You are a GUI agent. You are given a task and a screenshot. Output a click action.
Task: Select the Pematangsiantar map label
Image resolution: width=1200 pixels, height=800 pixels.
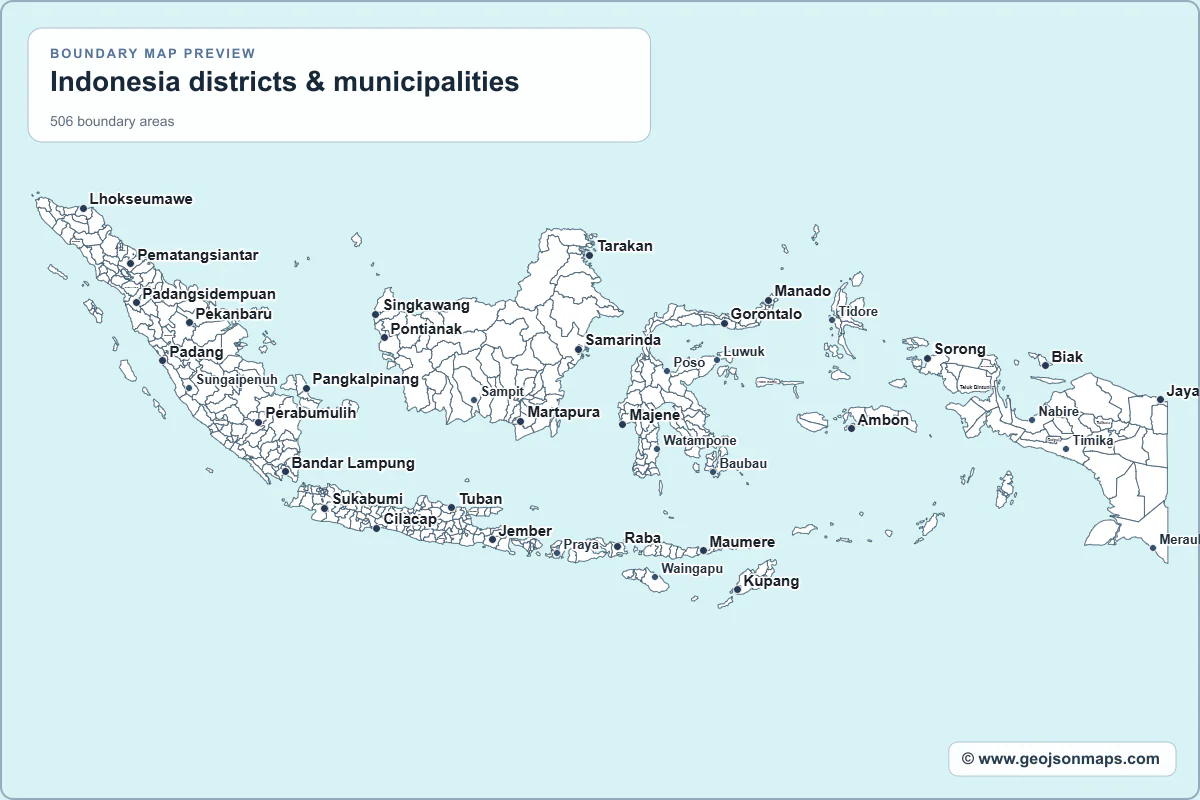198,255
